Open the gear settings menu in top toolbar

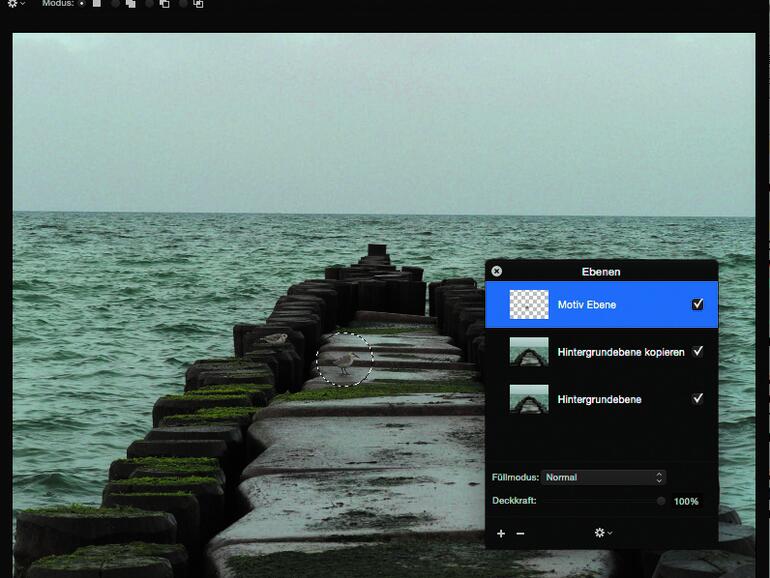pos(16,3)
